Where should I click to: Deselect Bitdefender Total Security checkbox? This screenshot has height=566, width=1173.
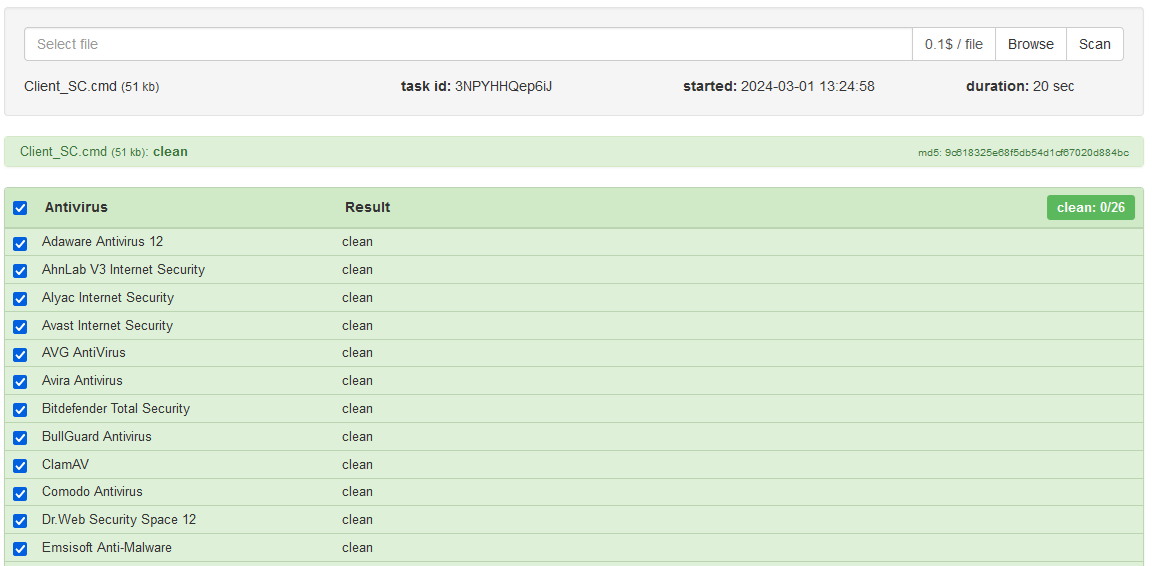click(x=20, y=410)
